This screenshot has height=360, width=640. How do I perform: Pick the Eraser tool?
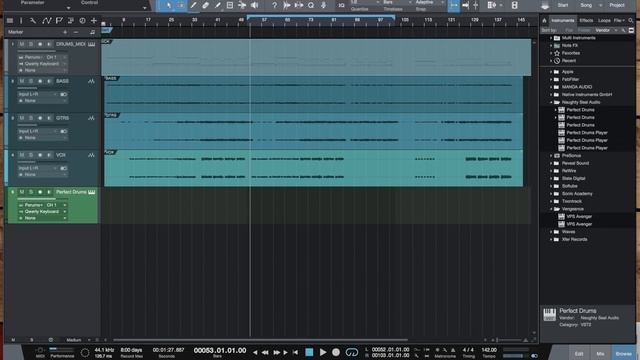pos(205,5)
